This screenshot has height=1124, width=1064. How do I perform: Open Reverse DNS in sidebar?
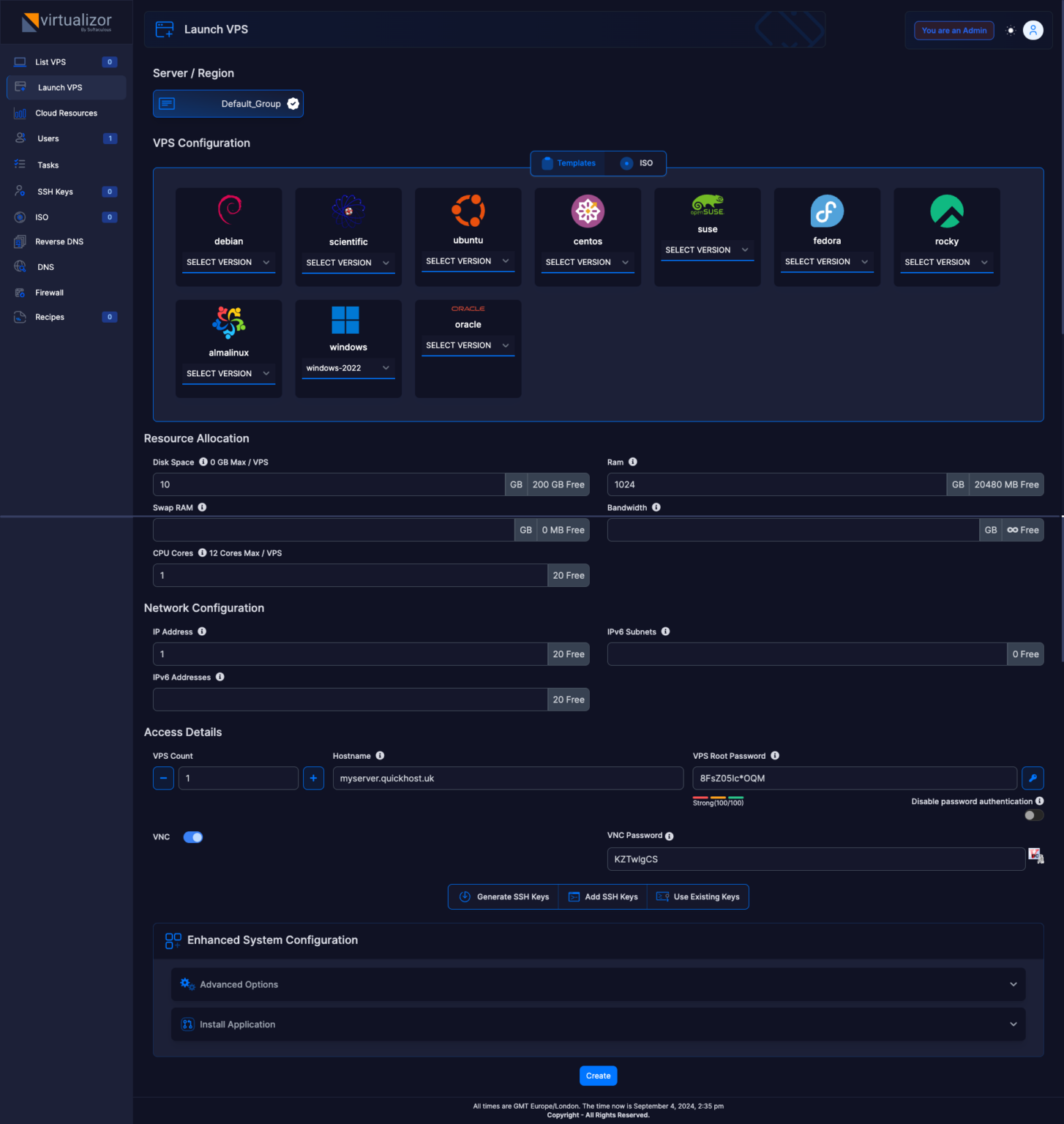click(66, 241)
